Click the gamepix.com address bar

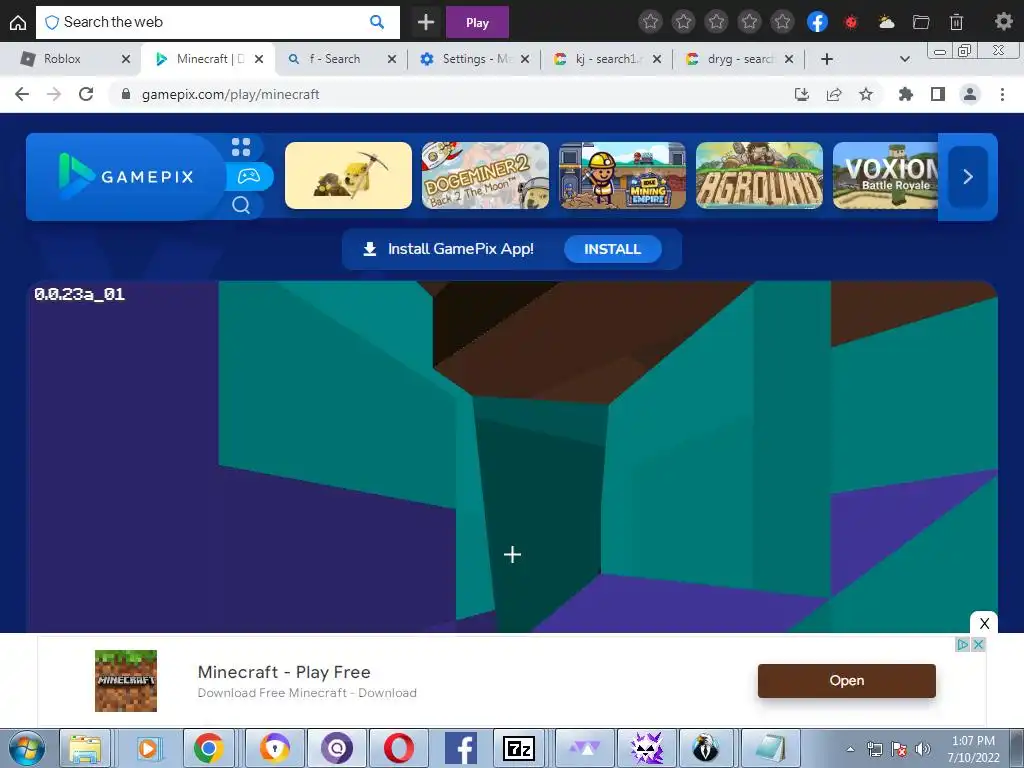[451, 94]
